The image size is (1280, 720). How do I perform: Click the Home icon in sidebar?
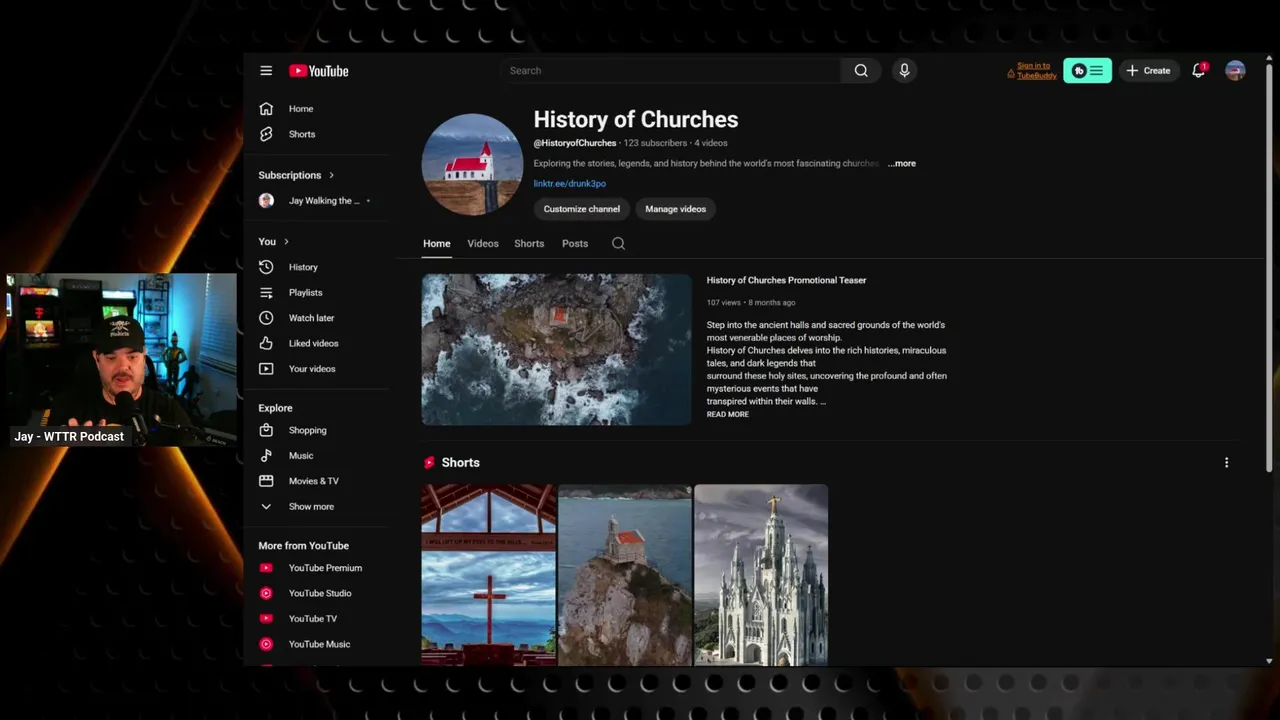click(266, 109)
